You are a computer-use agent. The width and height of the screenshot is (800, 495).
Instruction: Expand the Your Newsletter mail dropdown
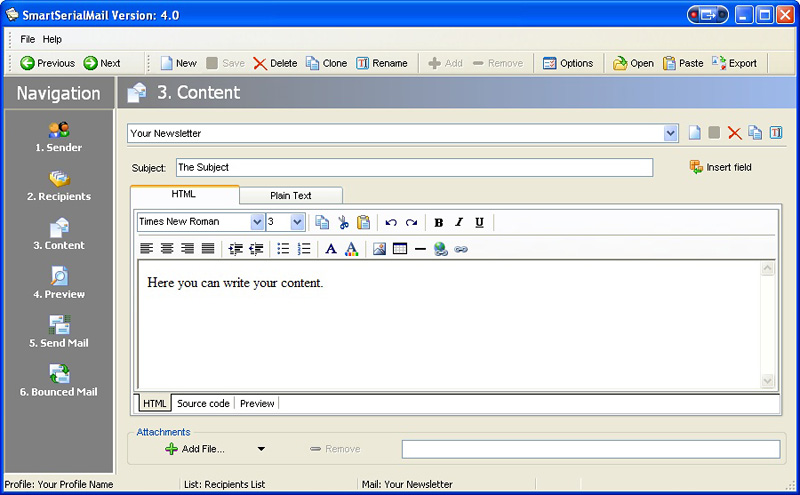point(670,134)
